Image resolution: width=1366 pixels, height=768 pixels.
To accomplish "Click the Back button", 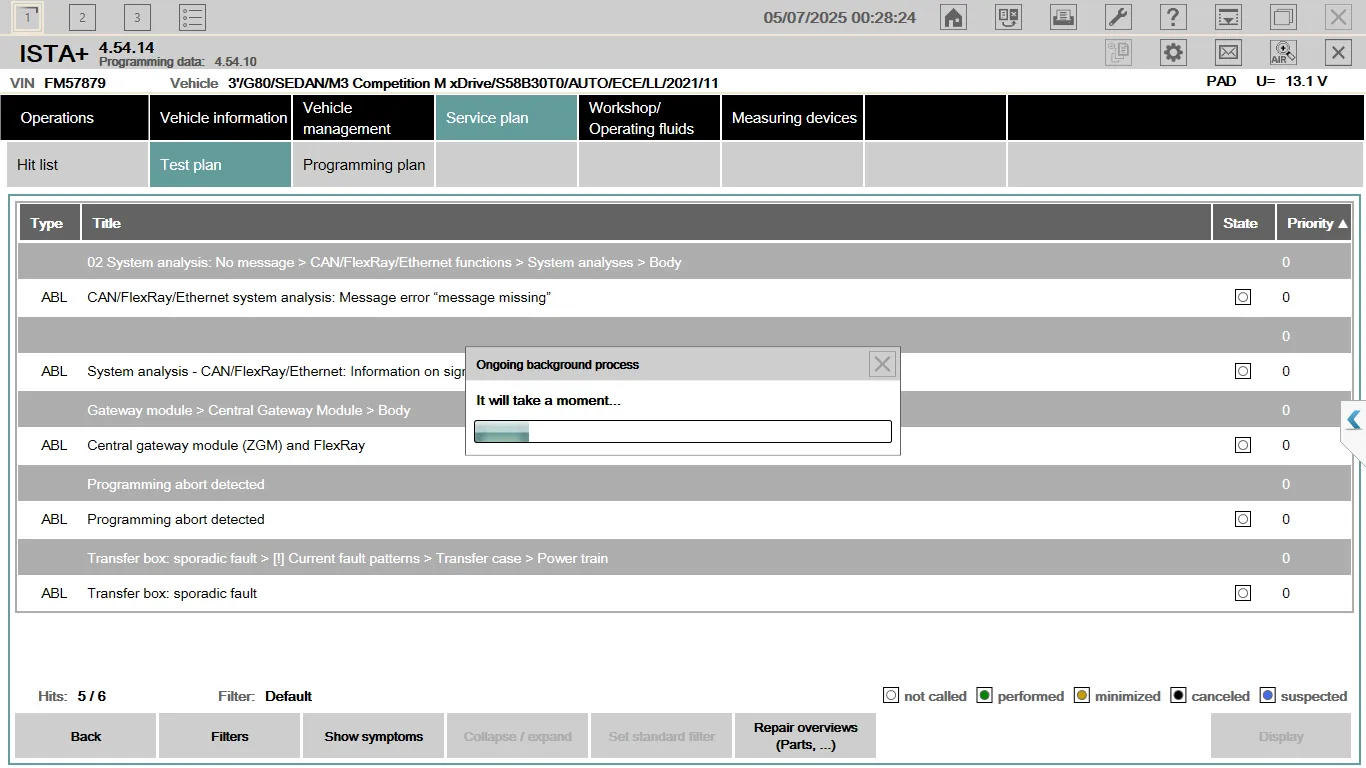I will 85,736.
